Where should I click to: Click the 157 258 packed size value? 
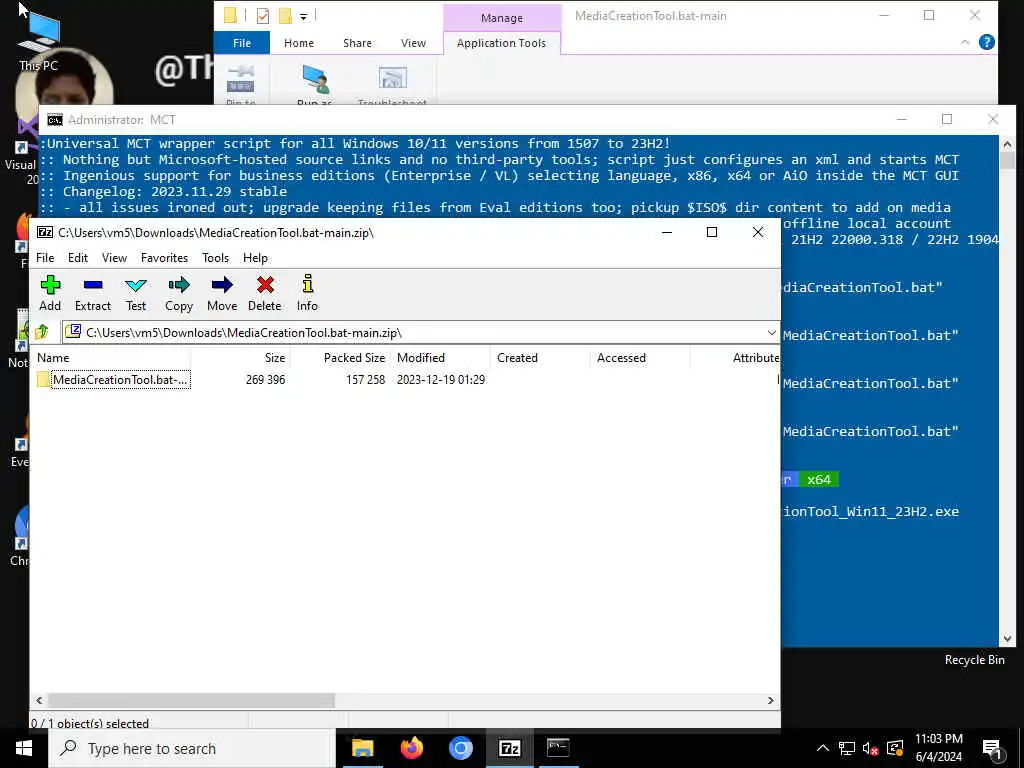(x=365, y=379)
